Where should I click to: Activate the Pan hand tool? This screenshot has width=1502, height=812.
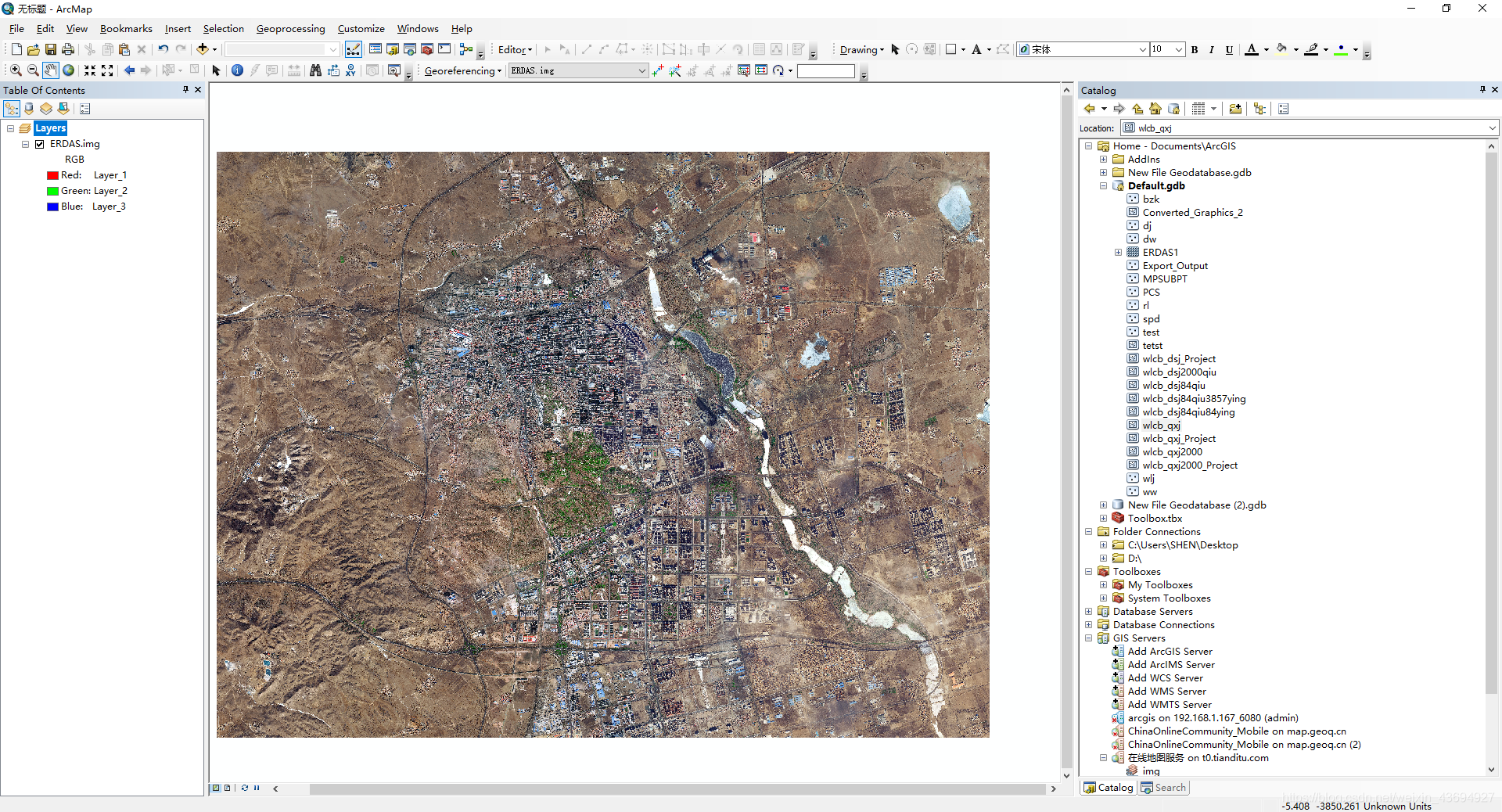click(50, 70)
